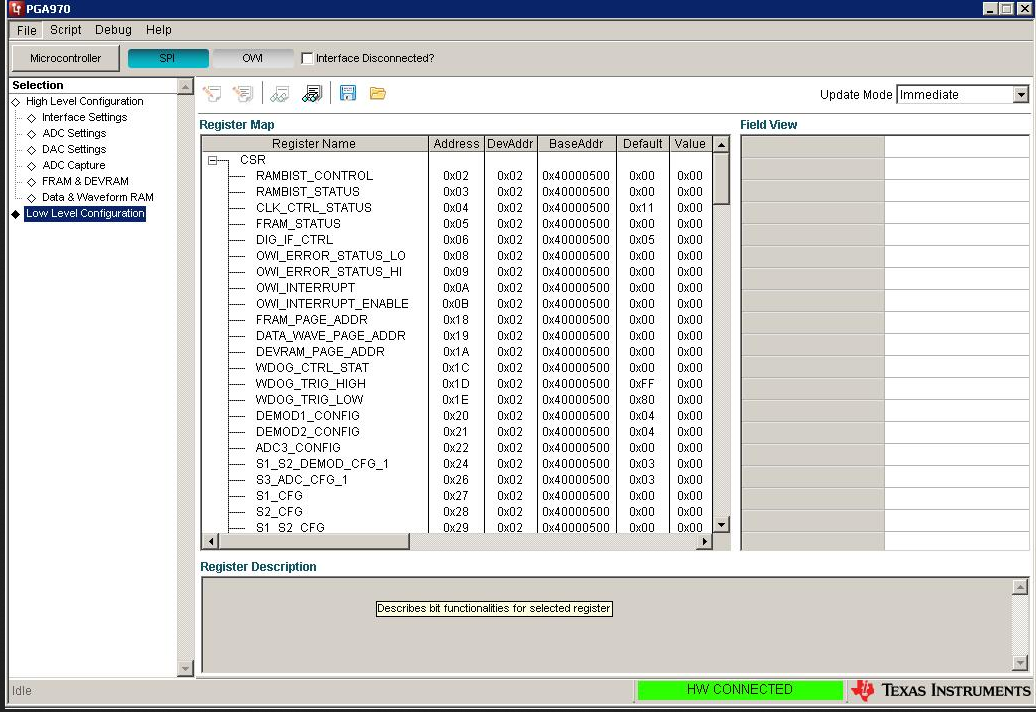Open DAC Settings in the Selection tree

click(74, 149)
